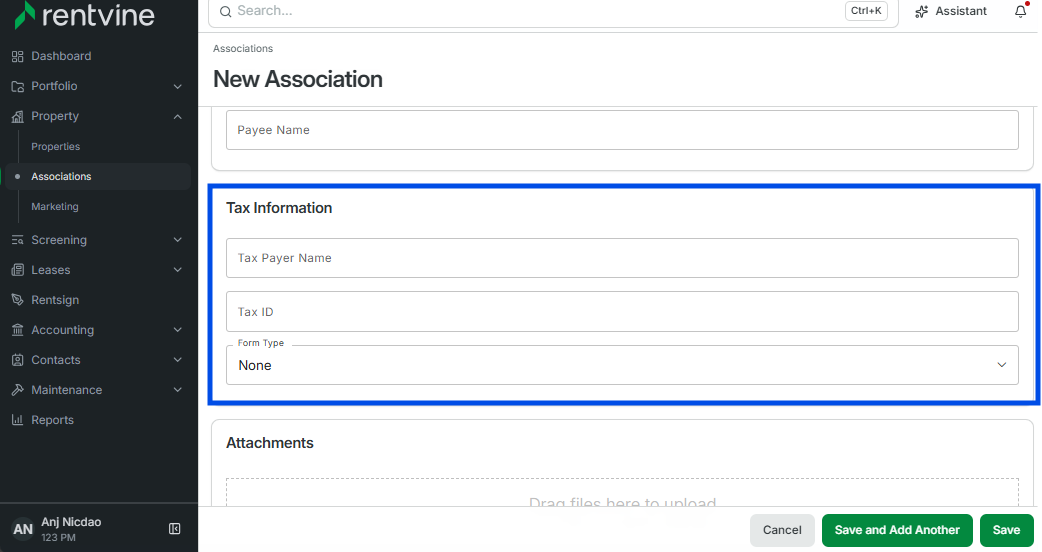This screenshot has width=1042, height=552.
Task: Click the search magnifier icon
Action: 225,11
